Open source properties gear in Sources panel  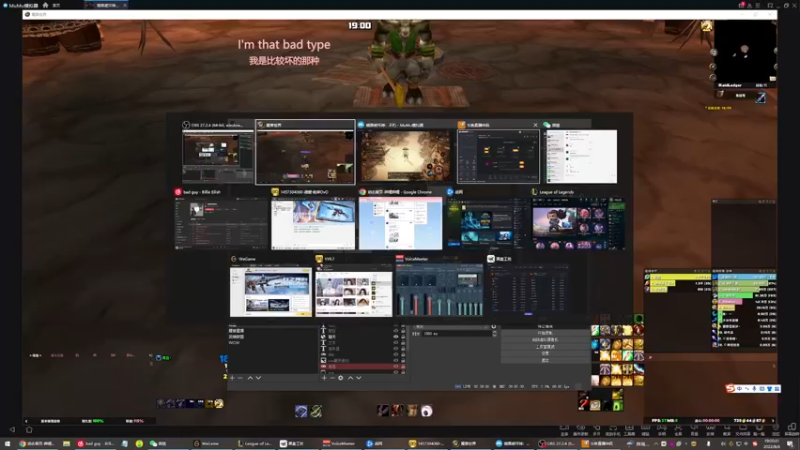341,378
